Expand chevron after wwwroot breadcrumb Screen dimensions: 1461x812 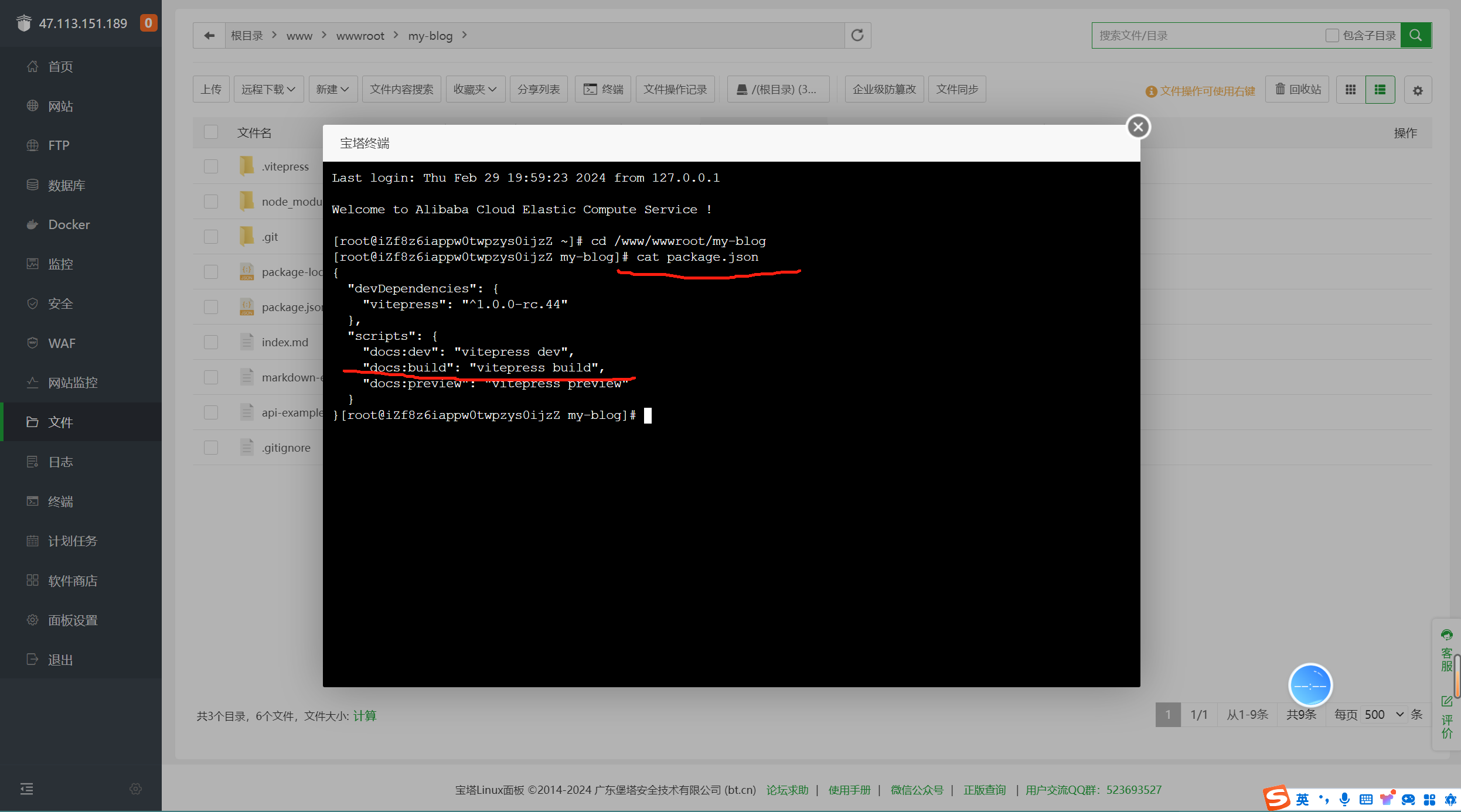click(x=396, y=35)
